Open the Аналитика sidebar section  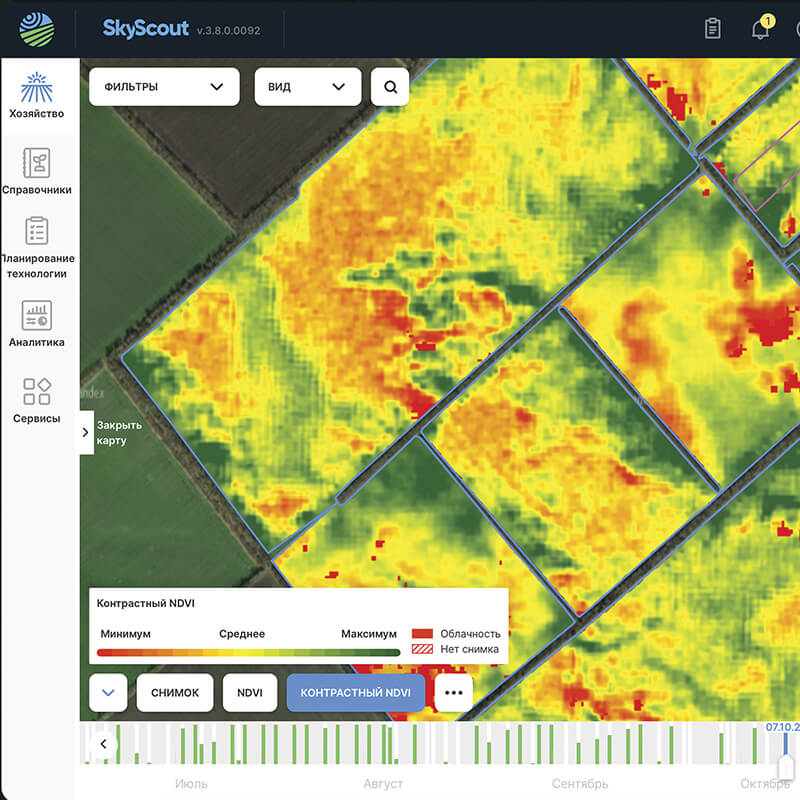tap(37, 324)
